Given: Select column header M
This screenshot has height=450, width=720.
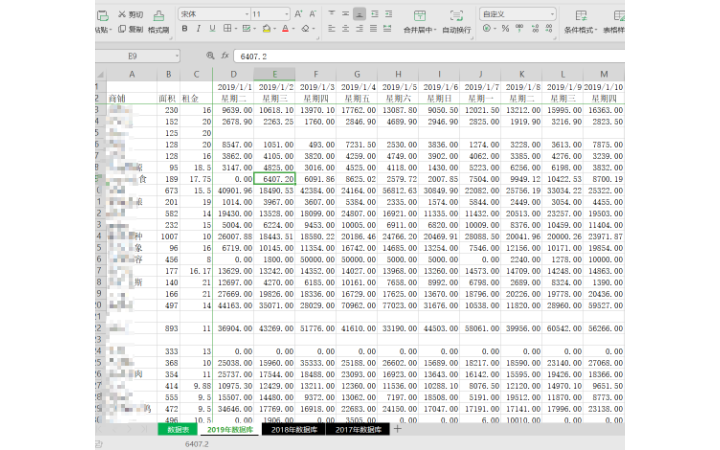Looking at the screenshot, I should click(x=604, y=74).
